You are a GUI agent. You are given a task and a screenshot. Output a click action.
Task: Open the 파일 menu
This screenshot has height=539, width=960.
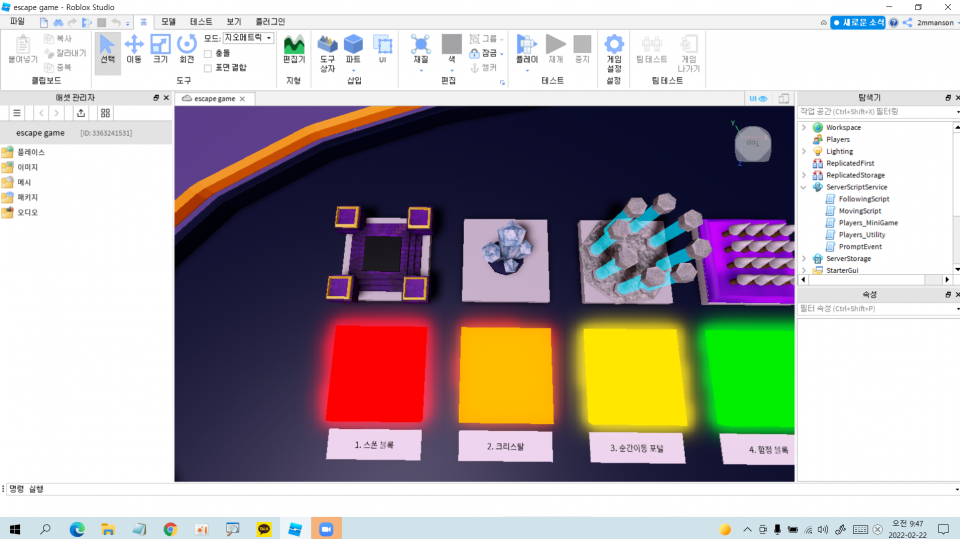point(17,21)
